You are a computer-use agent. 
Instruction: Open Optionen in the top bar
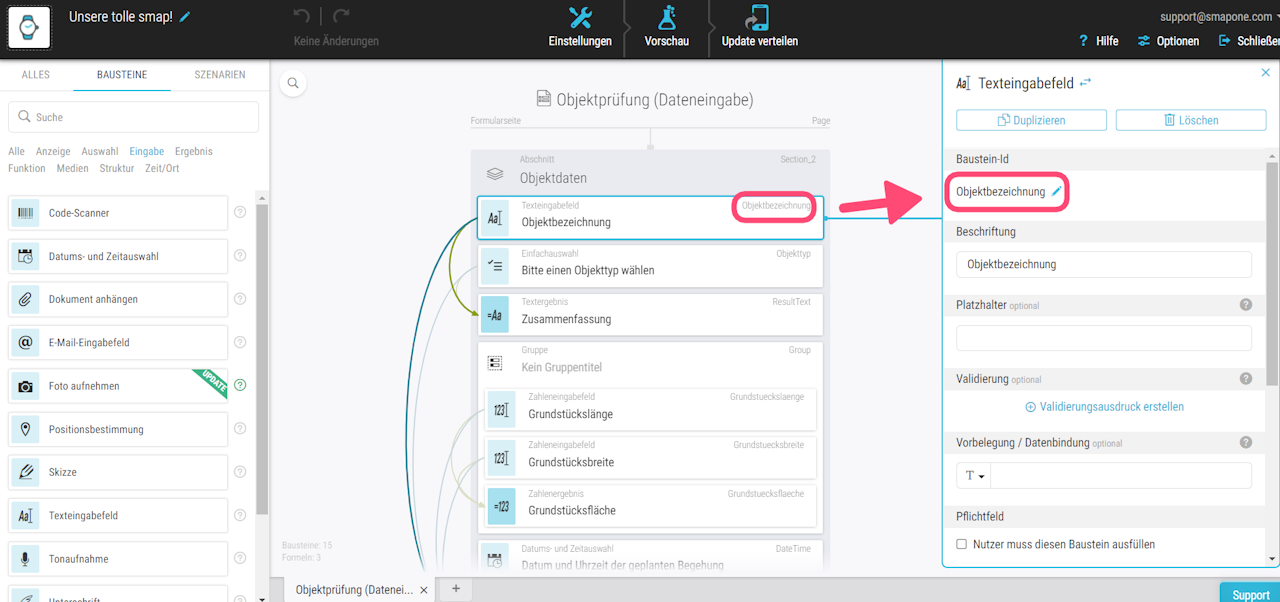point(1168,41)
